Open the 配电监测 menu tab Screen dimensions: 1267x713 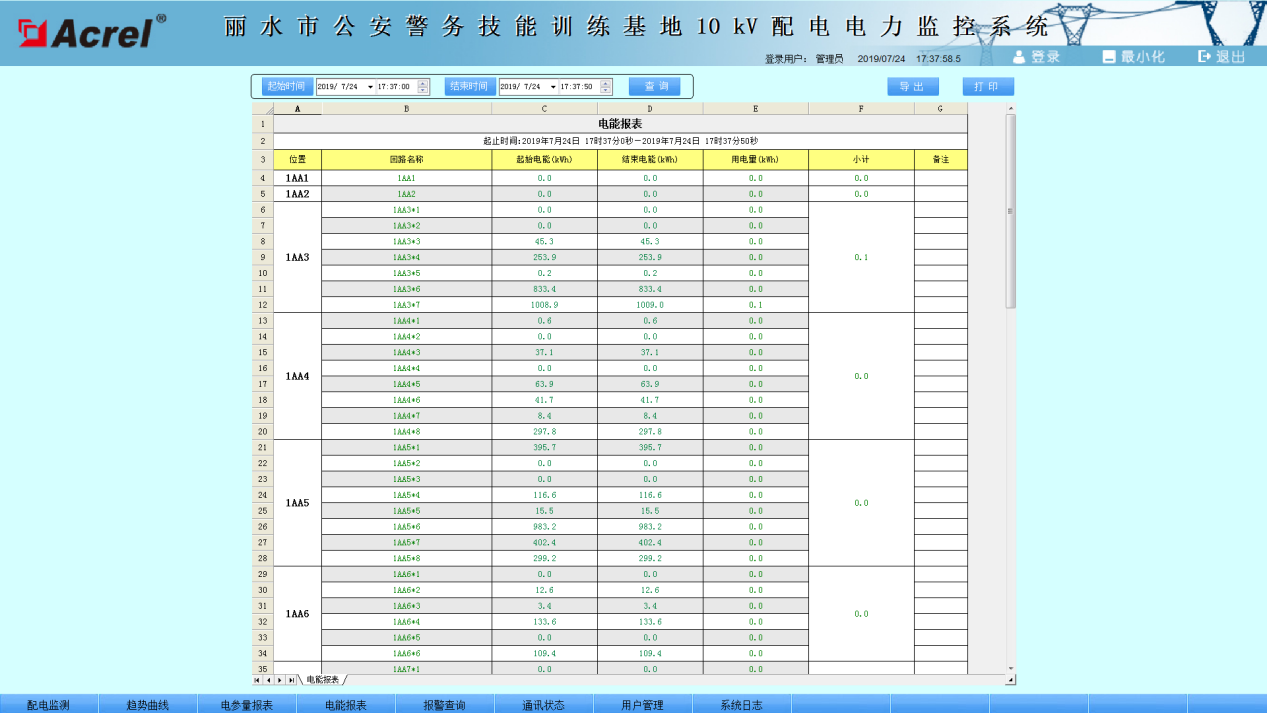(48, 705)
